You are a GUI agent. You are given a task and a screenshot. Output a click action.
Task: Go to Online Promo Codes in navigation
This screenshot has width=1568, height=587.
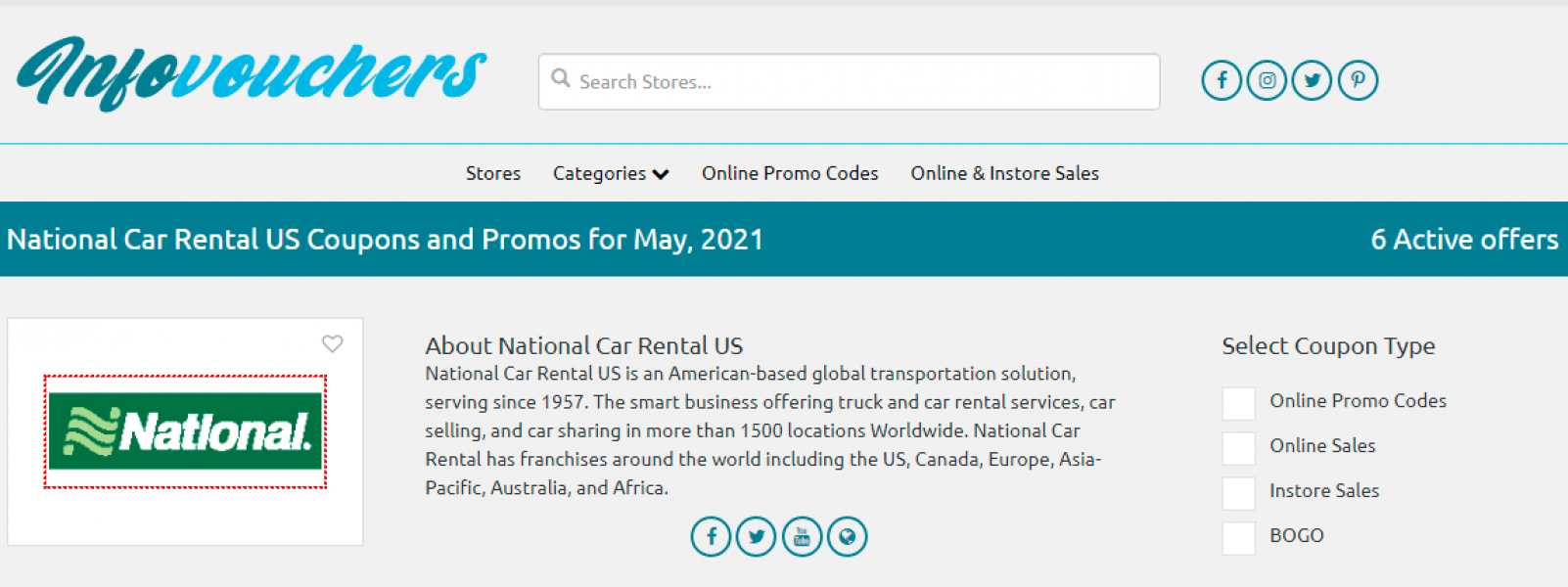point(790,173)
